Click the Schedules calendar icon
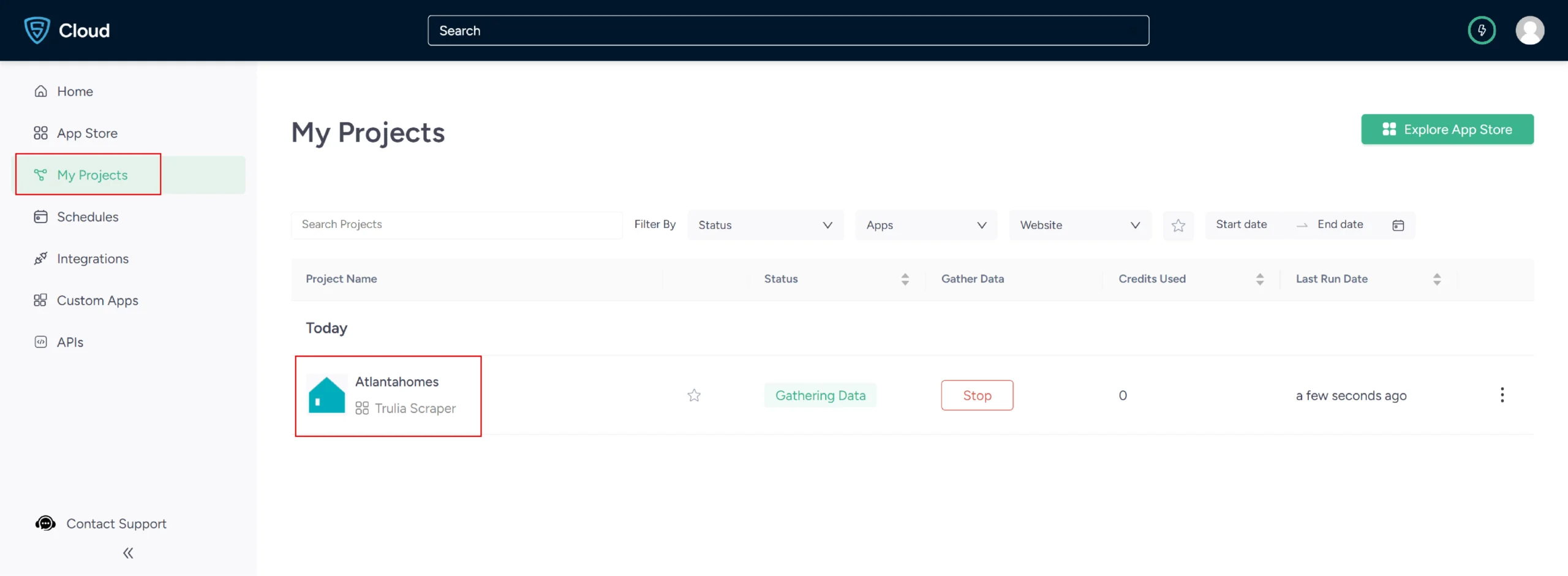 [x=40, y=217]
